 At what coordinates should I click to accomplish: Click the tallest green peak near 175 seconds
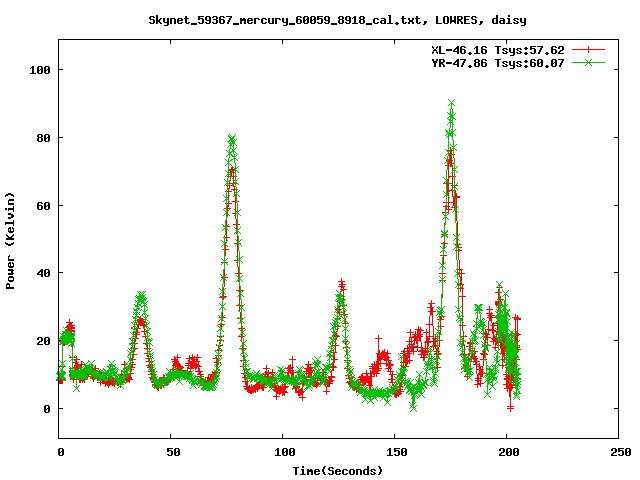[451, 103]
